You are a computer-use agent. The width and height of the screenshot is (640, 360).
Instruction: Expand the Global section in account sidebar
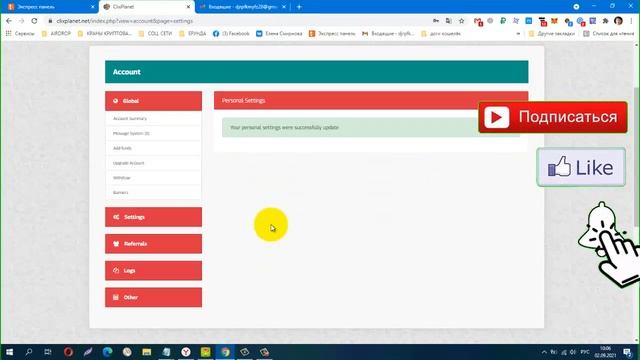tap(153, 101)
